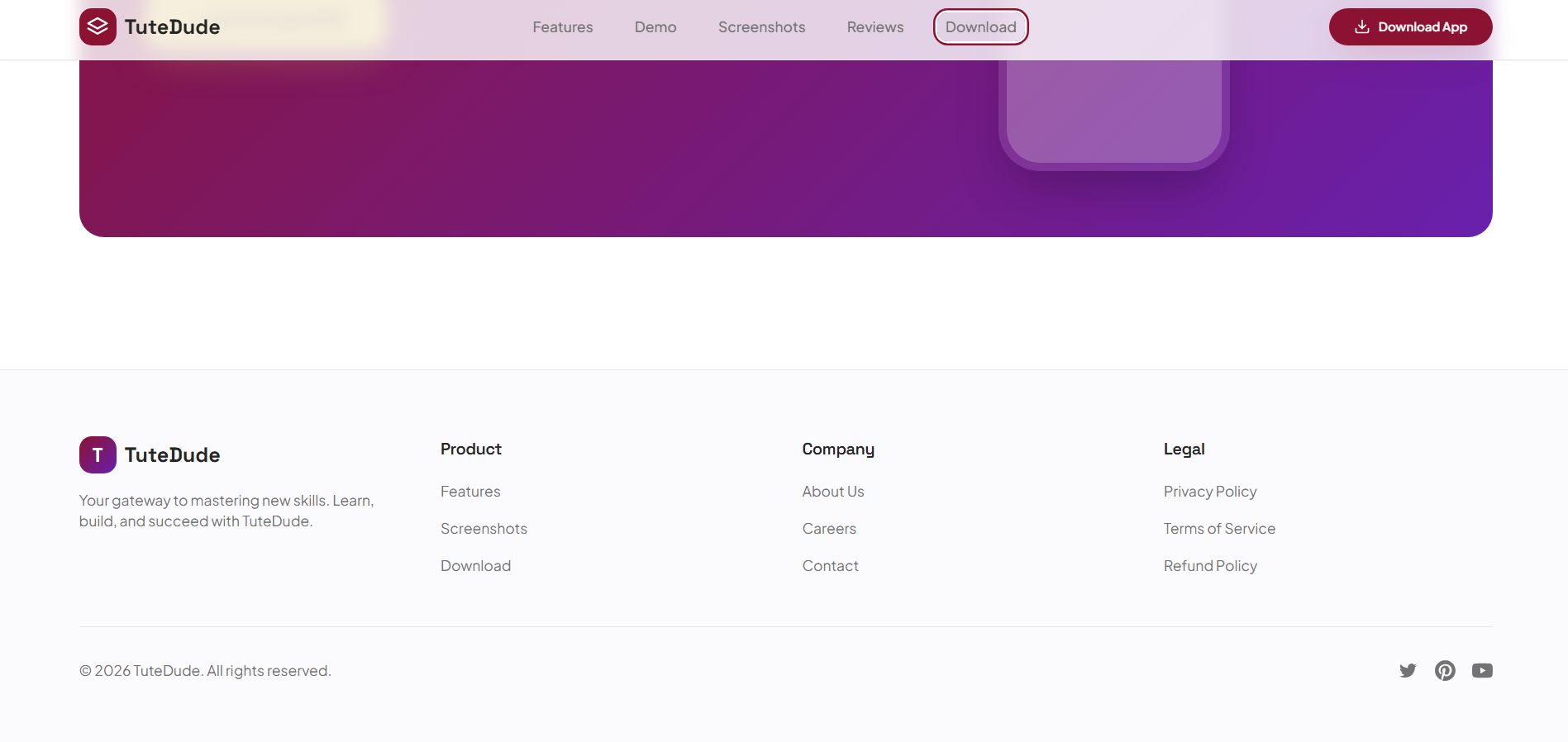Go to Features in the top navigation
The height and width of the screenshot is (742, 1568).
point(563,27)
